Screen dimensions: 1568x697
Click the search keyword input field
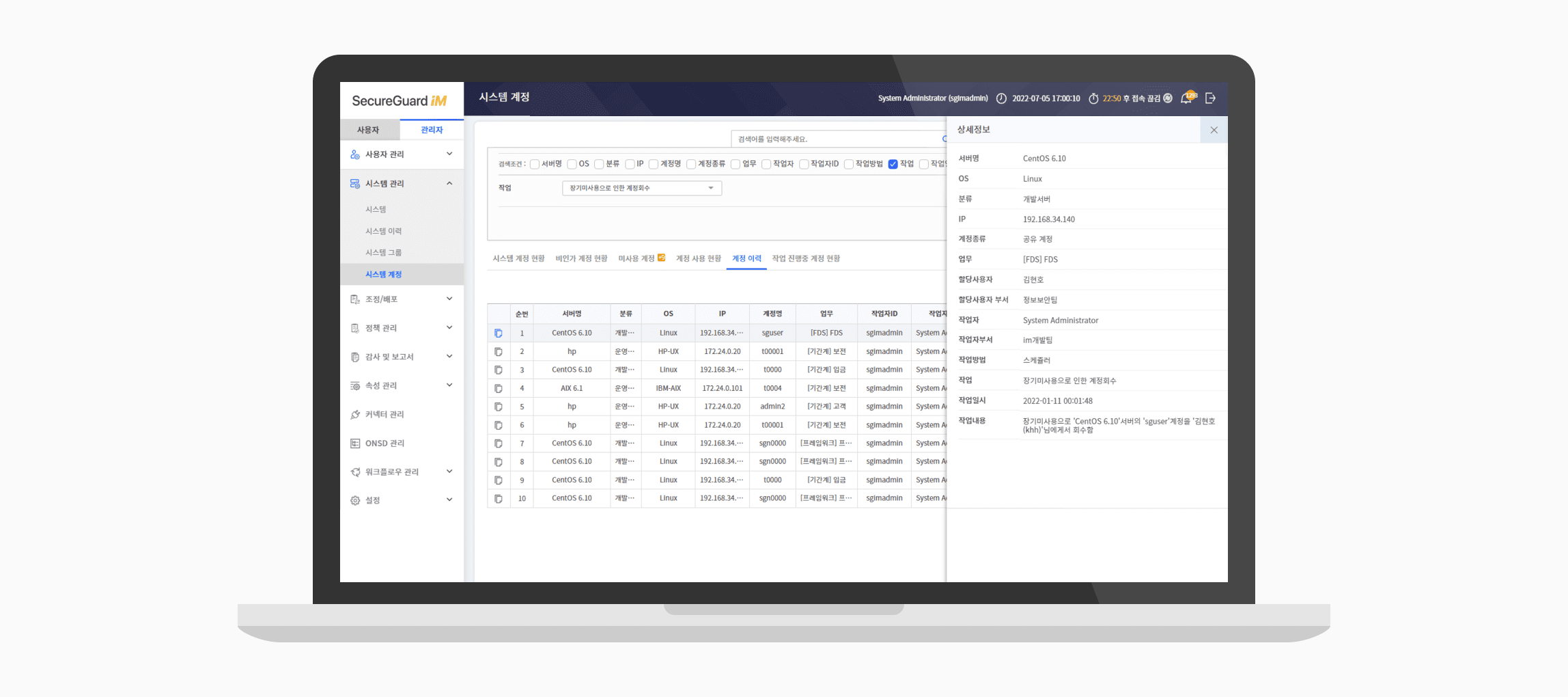click(838, 139)
